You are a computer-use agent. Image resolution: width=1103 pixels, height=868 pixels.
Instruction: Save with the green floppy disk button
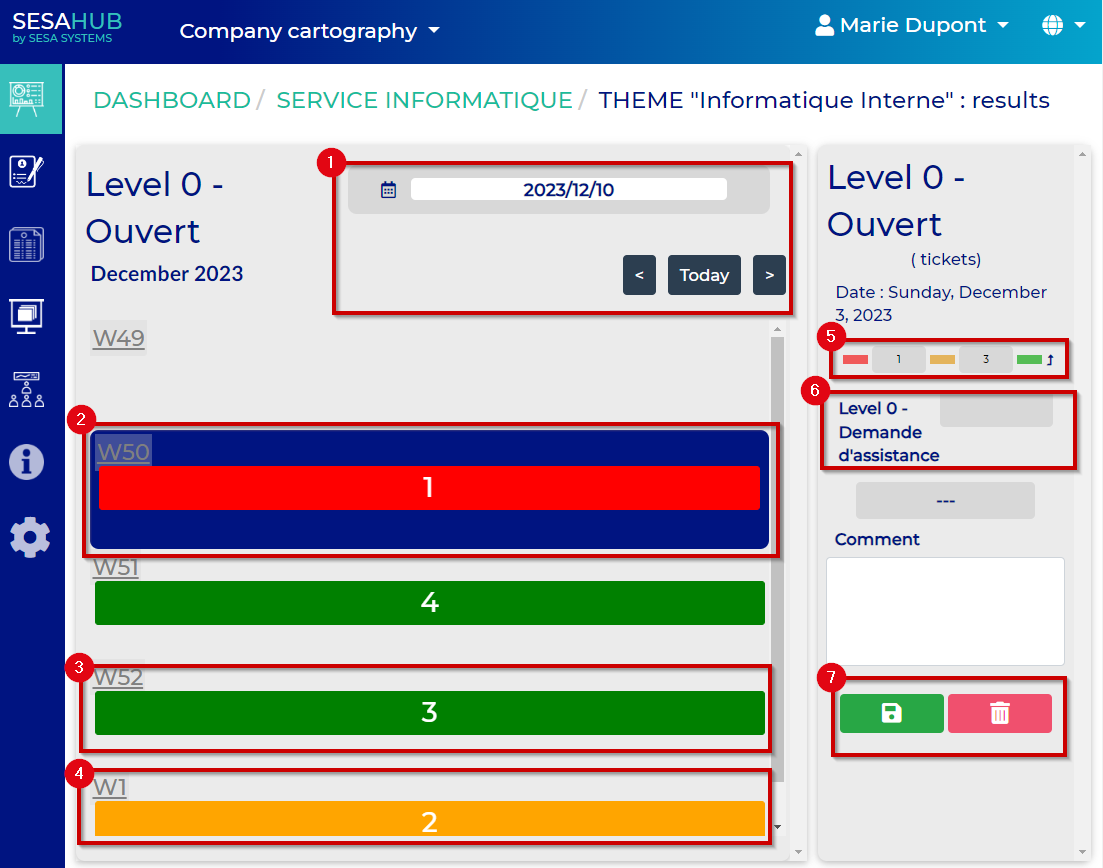pyautogui.click(x=891, y=713)
